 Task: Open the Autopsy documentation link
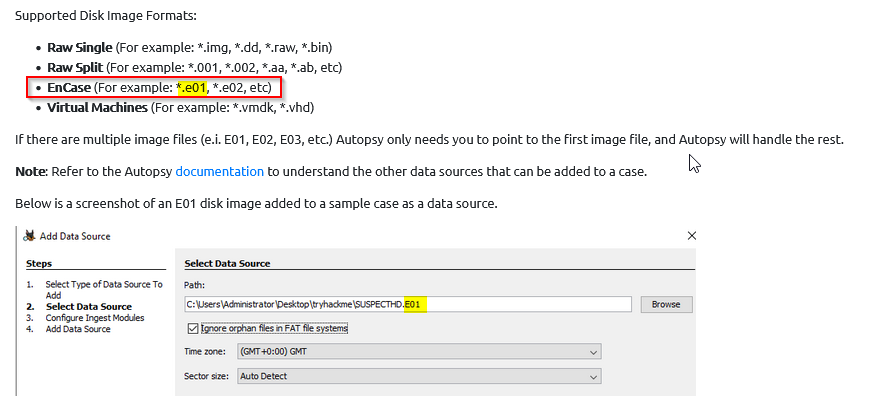(x=220, y=172)
